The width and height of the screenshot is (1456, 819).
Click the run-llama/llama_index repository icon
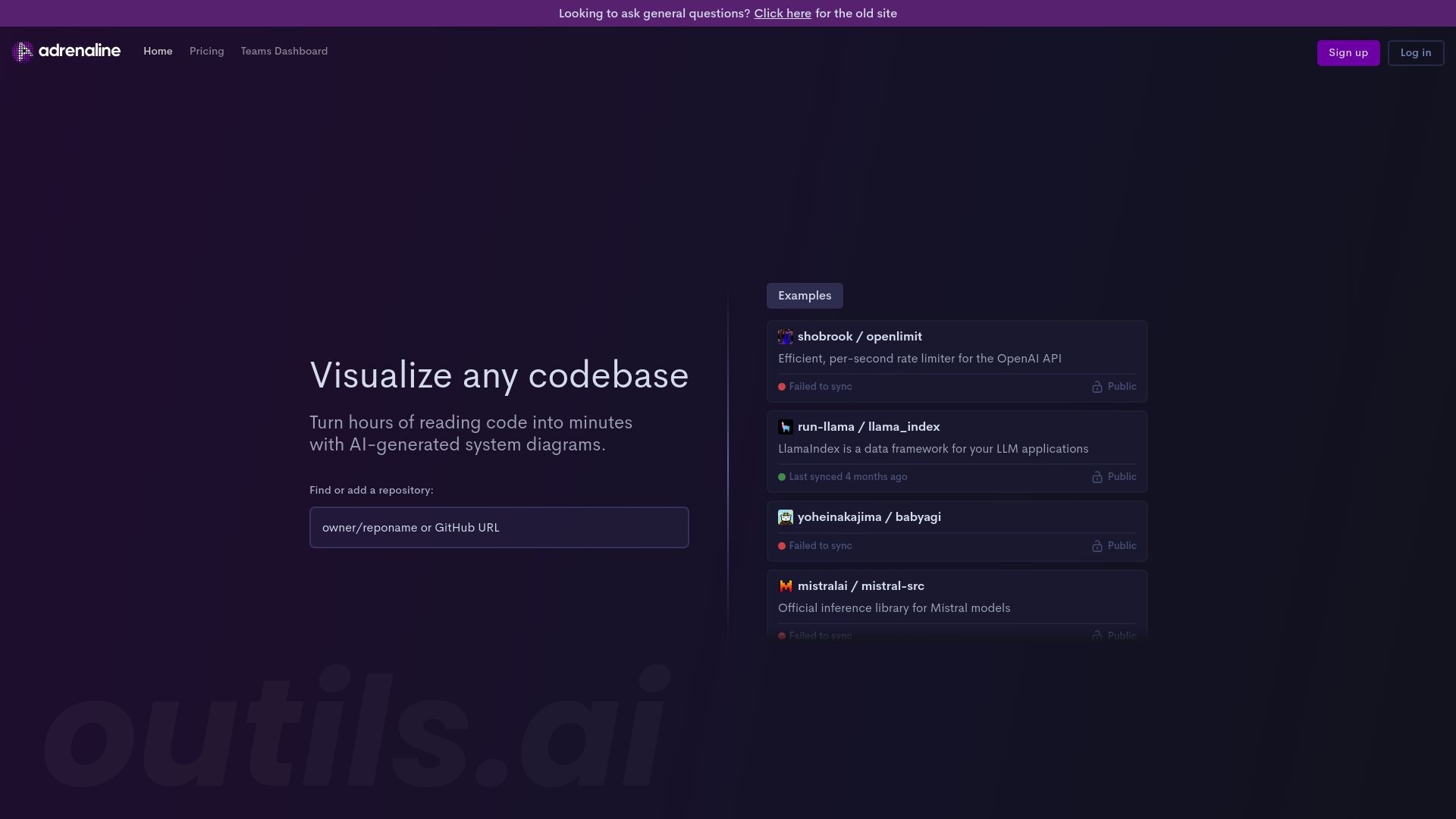click(x=786, y=427)
